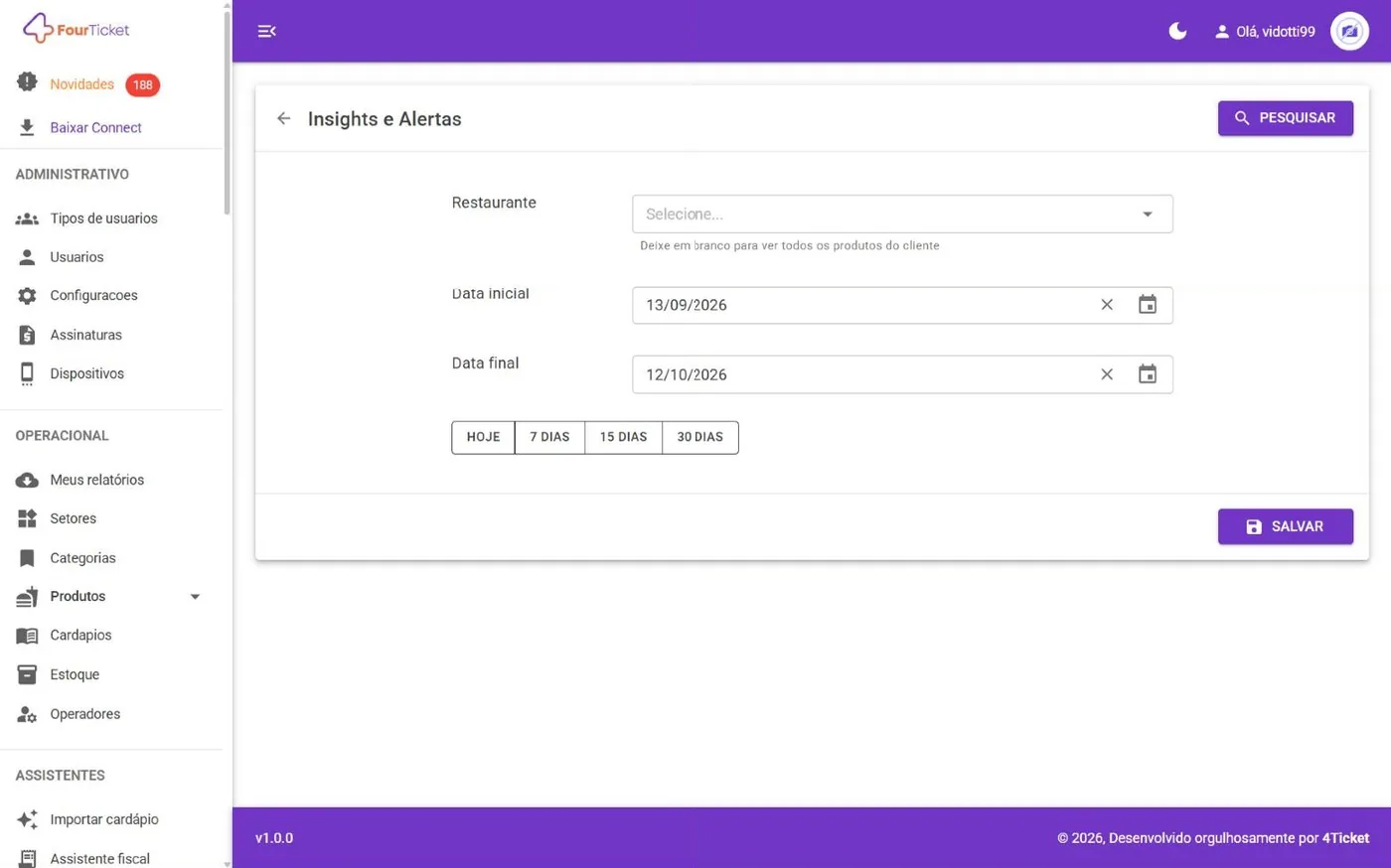Click the FourTicket logo
Image resolution: width=1391 pixels, height=868 pixels.
(x=77, y=29)
